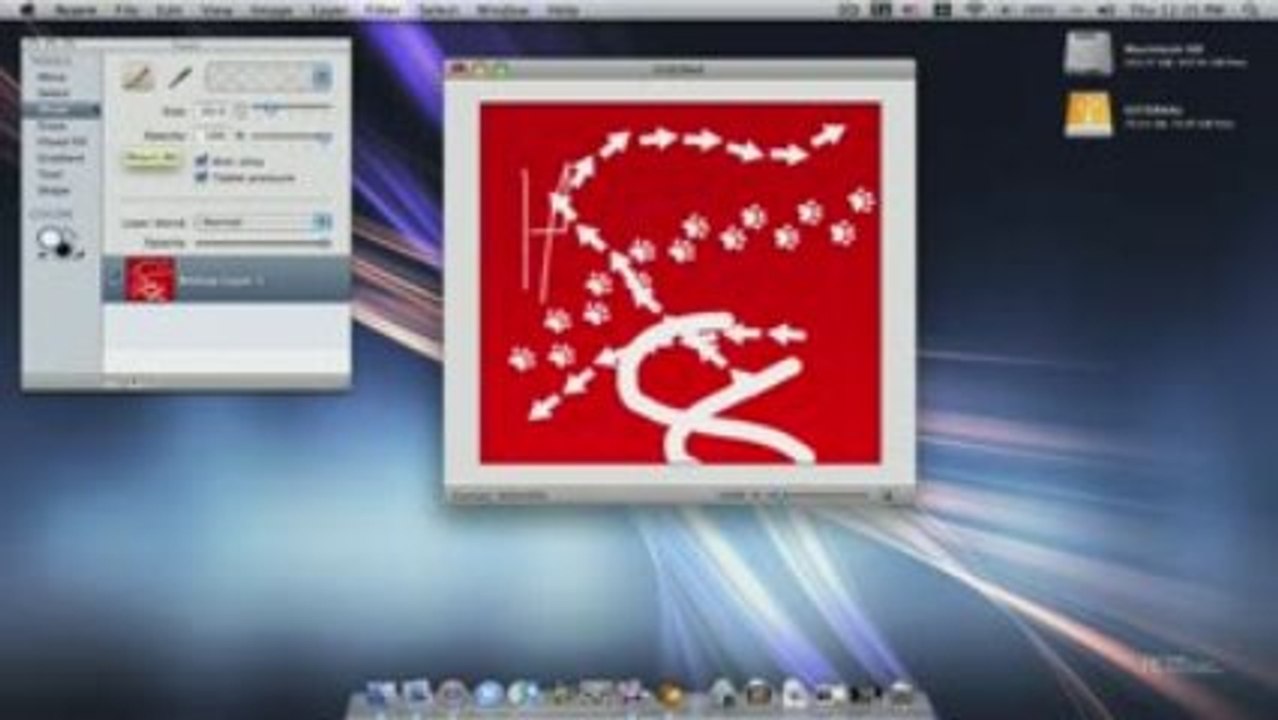1278x720 pixels.
Task: Select the Move tool in tools list
Action: (x=54, y=77)
